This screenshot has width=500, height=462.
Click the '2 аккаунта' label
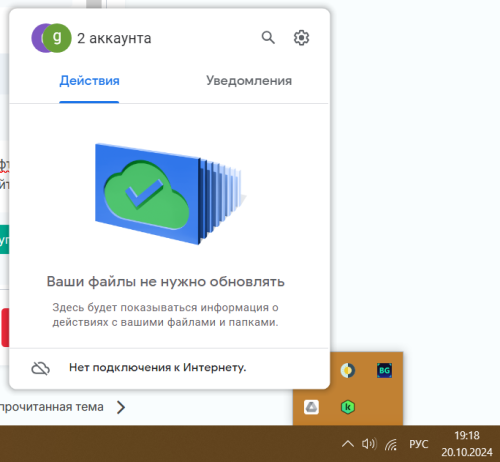coord(114,38)
